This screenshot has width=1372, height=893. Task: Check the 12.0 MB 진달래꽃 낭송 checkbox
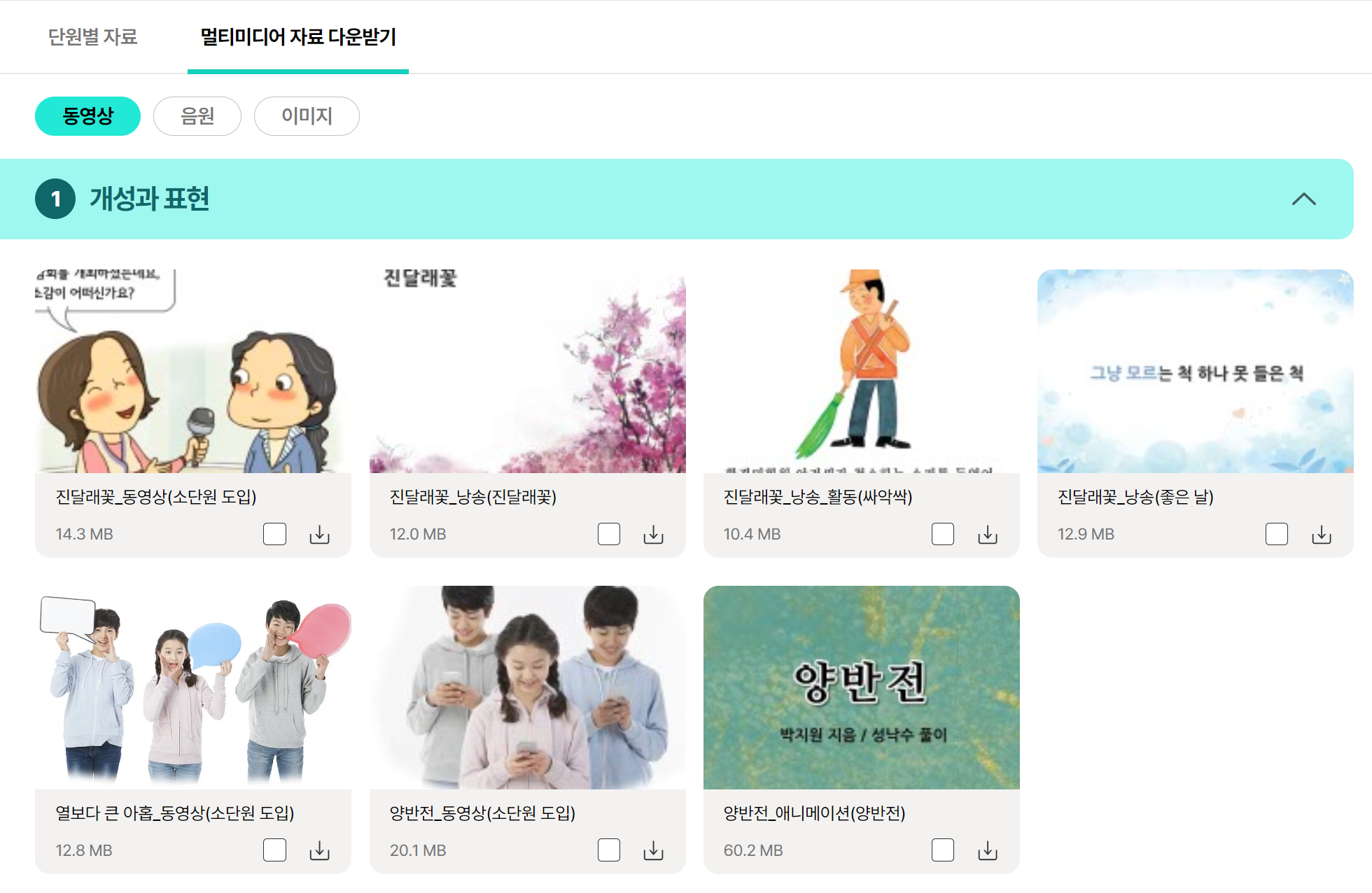pyautogui.click(x=609, y=534)
